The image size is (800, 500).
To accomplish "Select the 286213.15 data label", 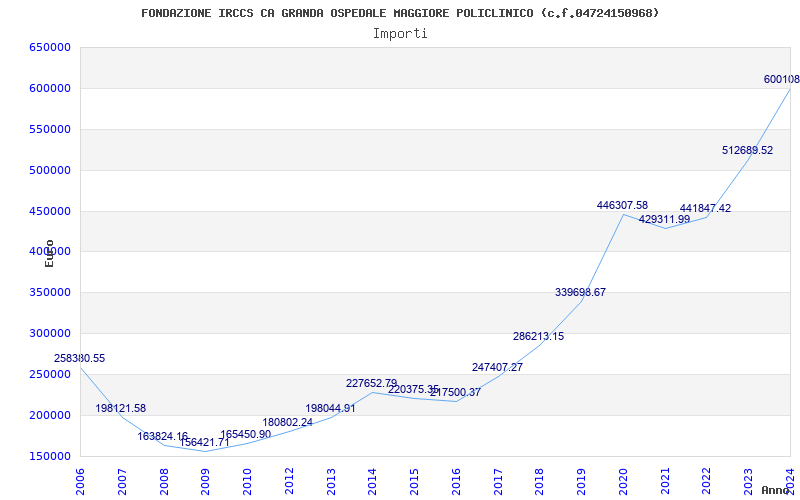I will 539,337.
